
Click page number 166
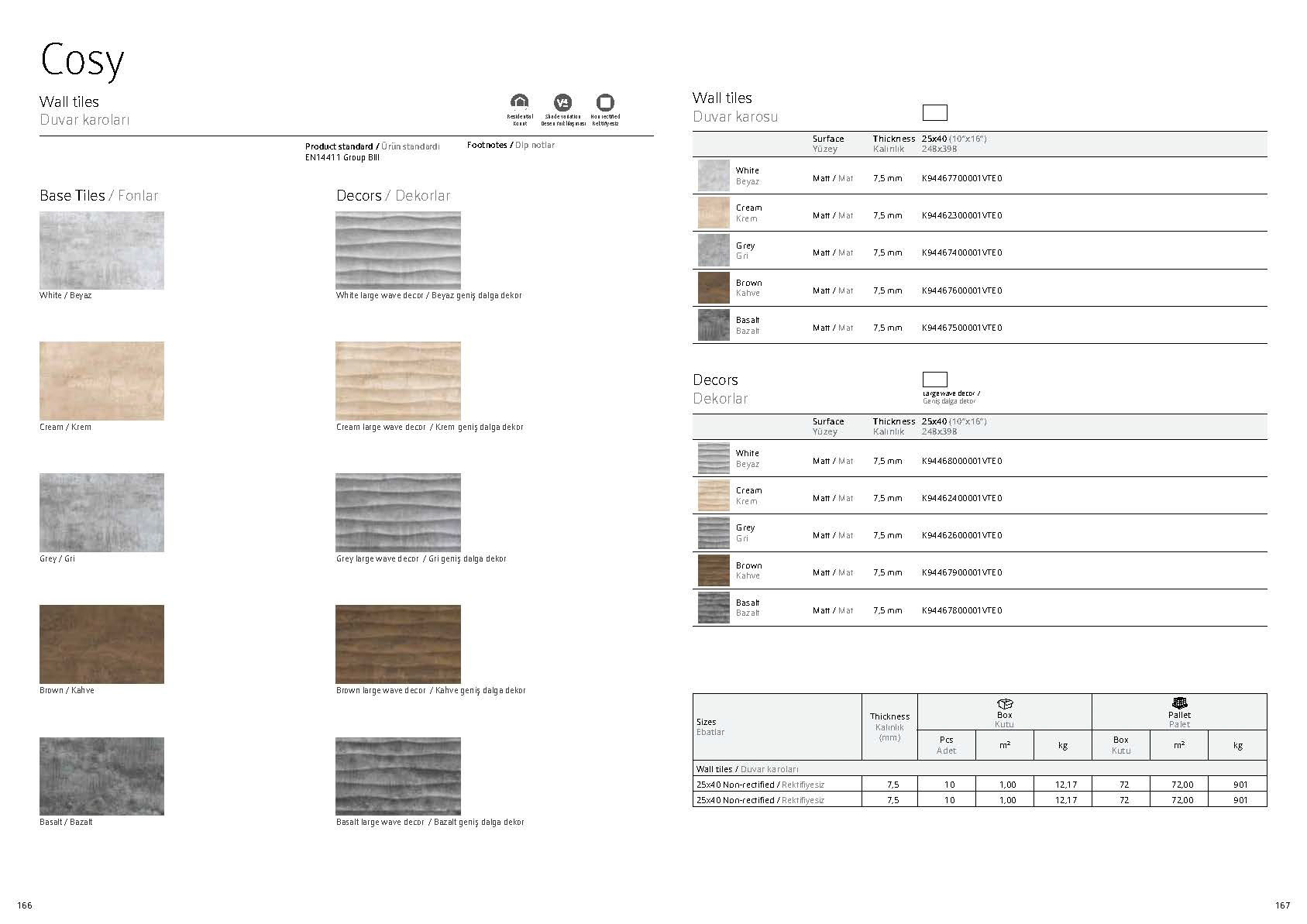pos(25,905)
